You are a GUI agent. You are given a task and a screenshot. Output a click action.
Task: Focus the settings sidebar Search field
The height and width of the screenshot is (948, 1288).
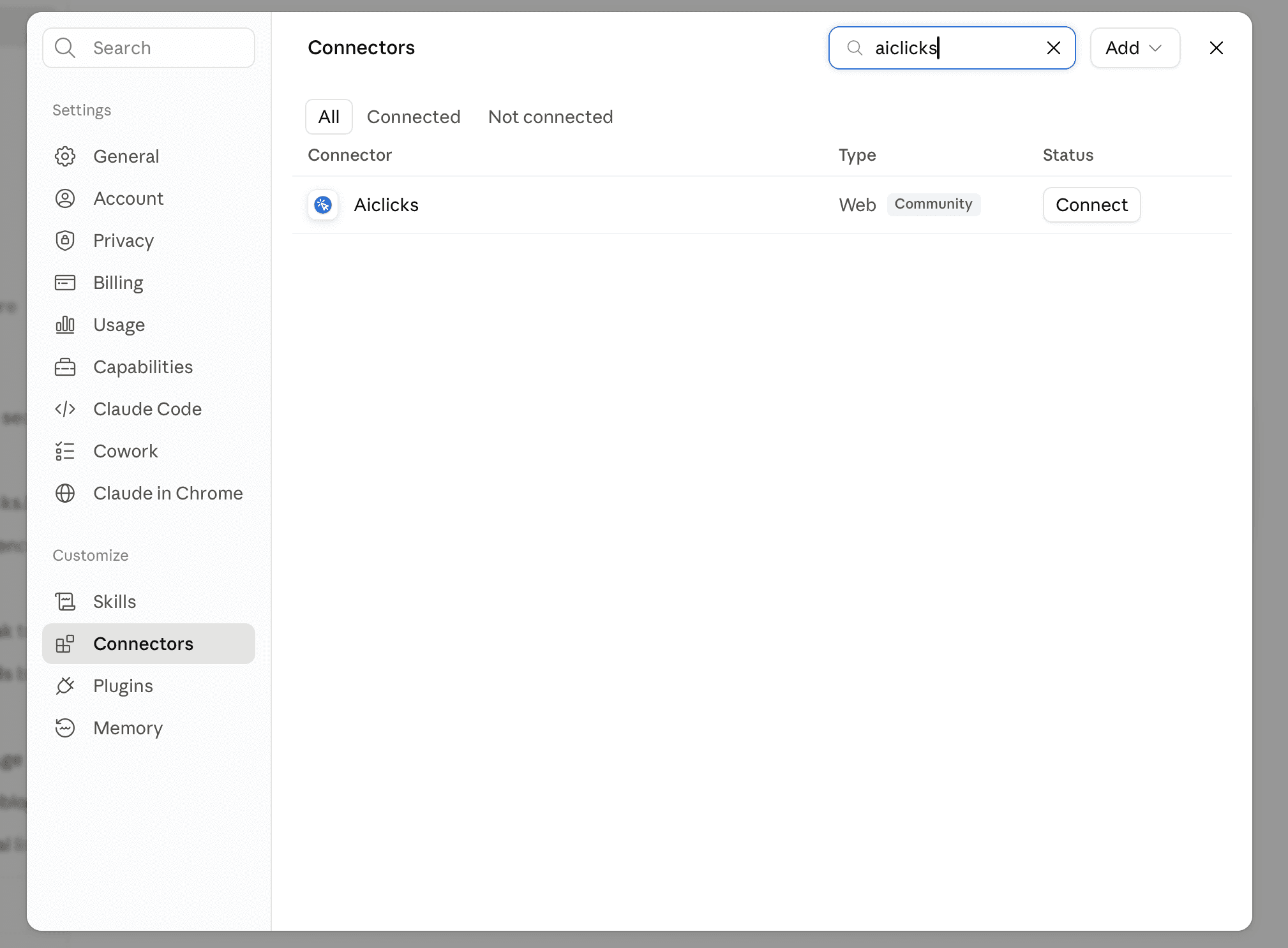pos(149,48)
